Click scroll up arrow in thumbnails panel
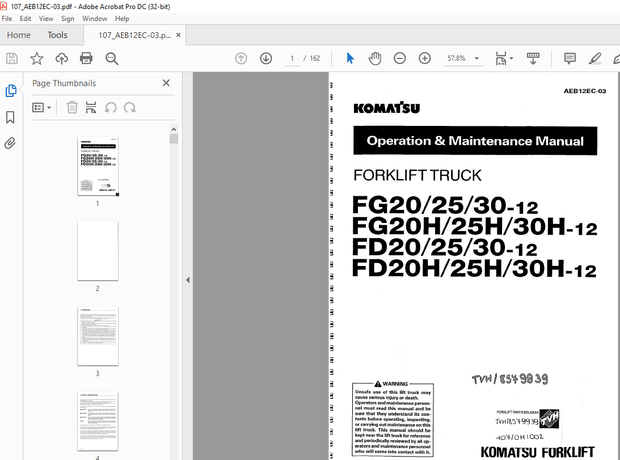Viewport: 620px width, 460px height. coord(174,129)
